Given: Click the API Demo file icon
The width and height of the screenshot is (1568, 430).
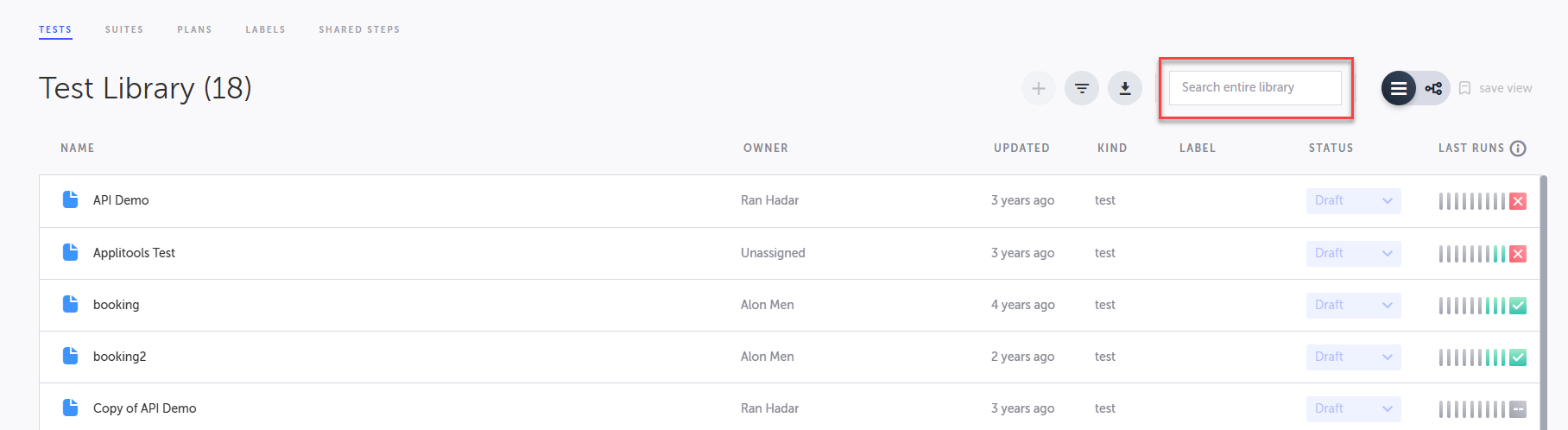Looking at the screenshot, I should coord(71,200).
